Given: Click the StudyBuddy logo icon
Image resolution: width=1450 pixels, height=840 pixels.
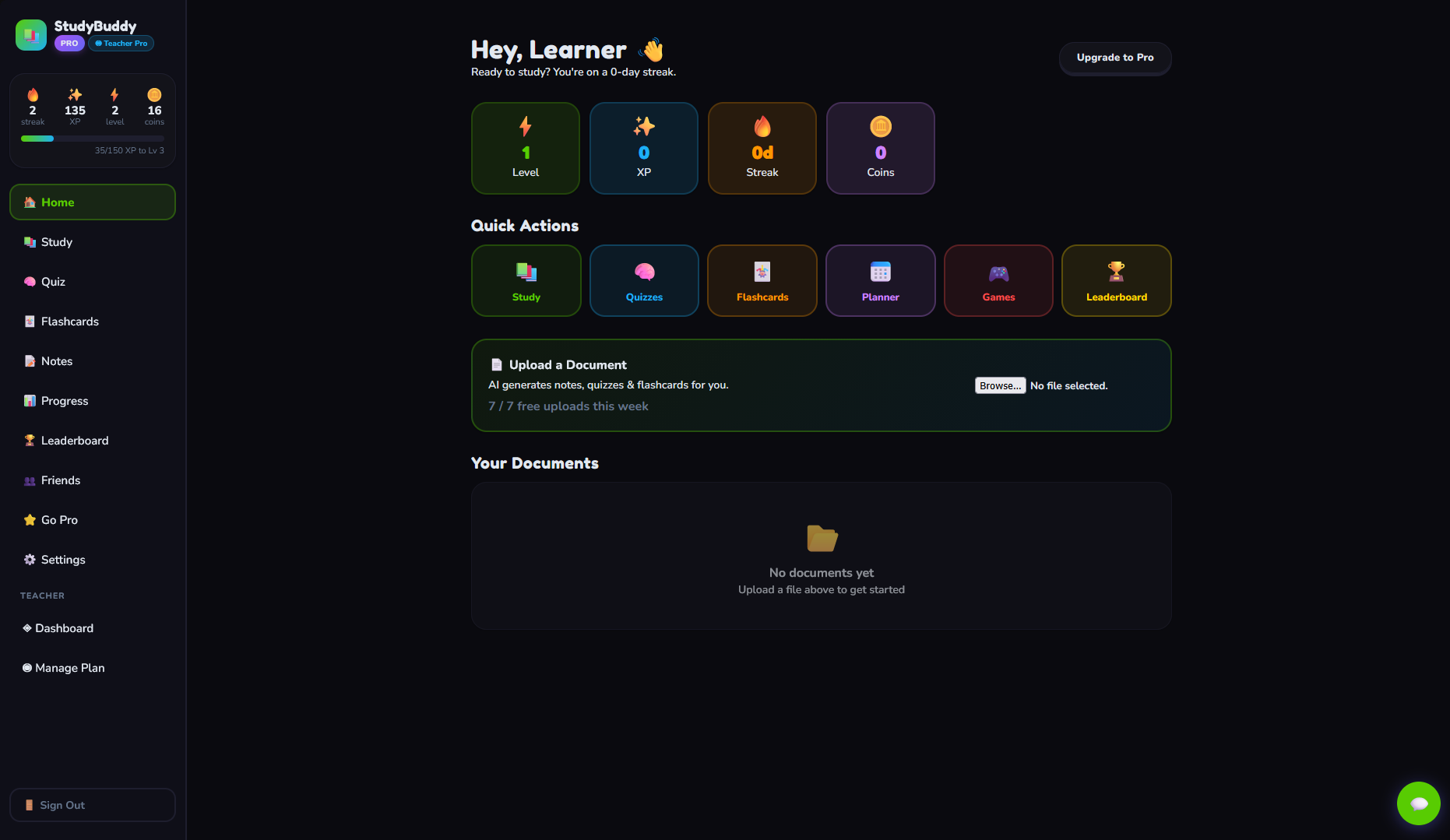Looking at the screenshot, I should pos(30,33).
